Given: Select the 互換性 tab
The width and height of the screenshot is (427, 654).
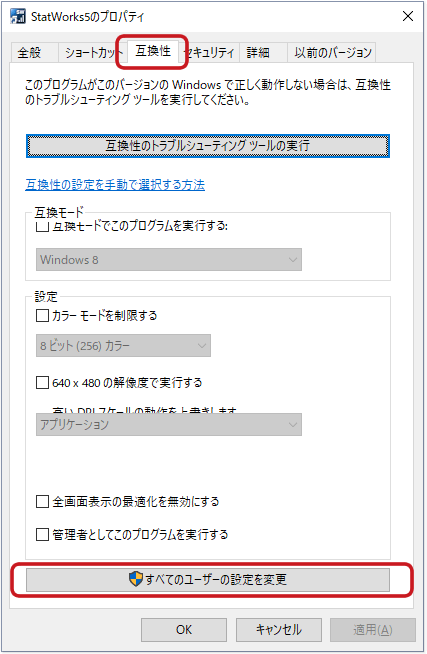Looking at the screenshot, I should [153, 51].
